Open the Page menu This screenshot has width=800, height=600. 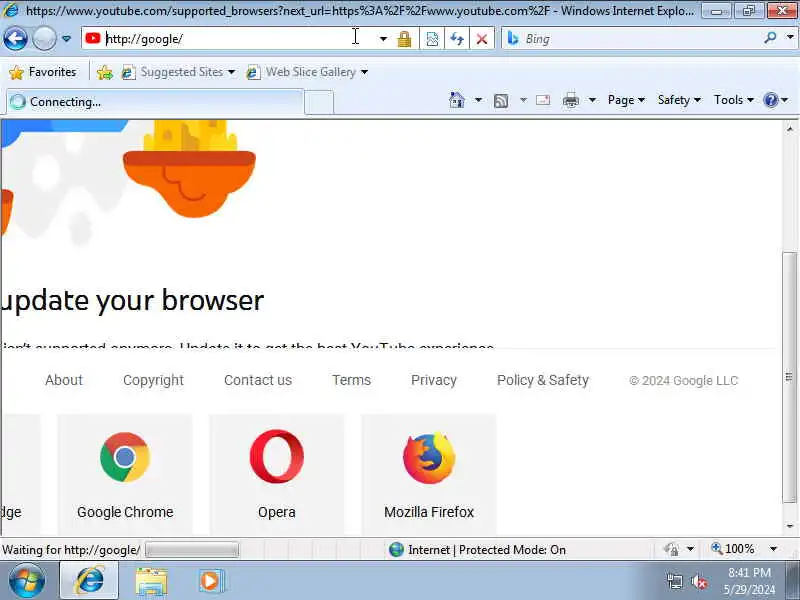point(626,100)
